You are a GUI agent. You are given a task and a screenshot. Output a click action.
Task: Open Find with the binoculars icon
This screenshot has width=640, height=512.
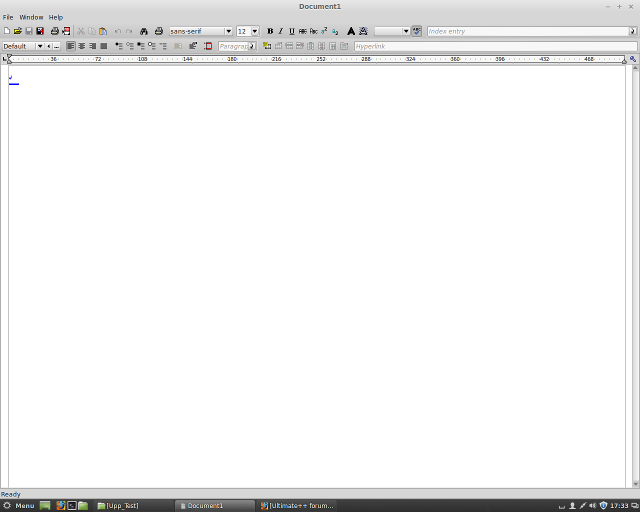coord(144,31)
